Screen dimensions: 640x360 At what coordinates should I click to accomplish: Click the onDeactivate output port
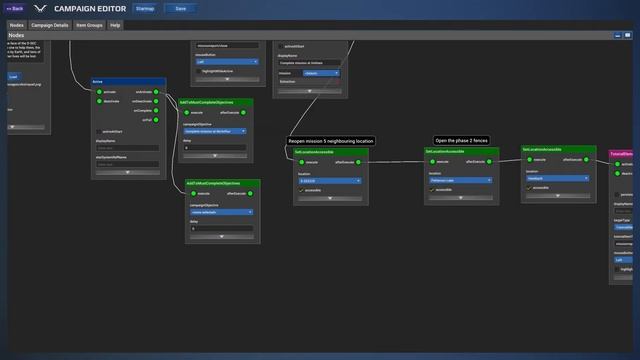click(156, 101)
